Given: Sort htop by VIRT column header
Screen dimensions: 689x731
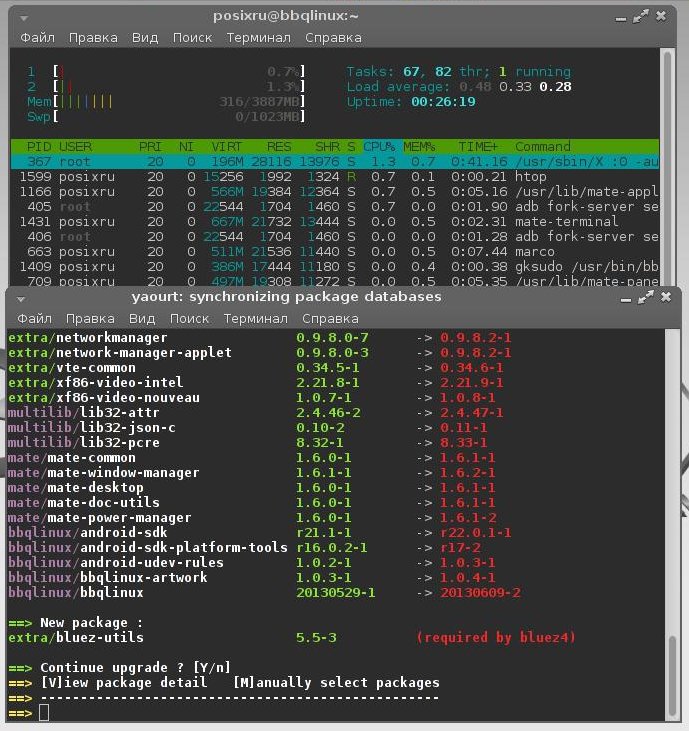Looking at the screenshot, I should (227, 147).
